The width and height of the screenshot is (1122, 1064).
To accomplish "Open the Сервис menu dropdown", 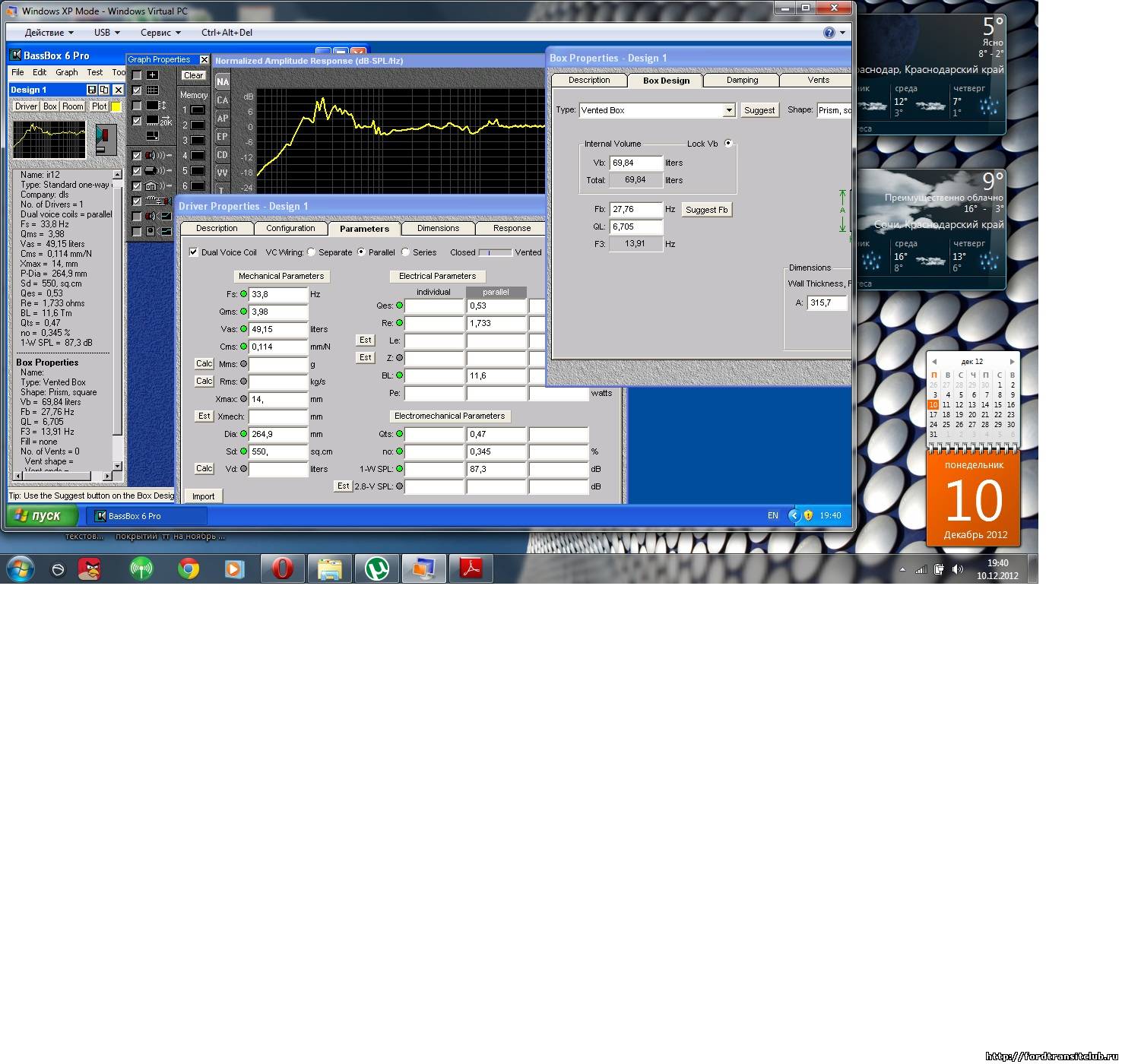I will pyautogui.click(x=160, y=33).
